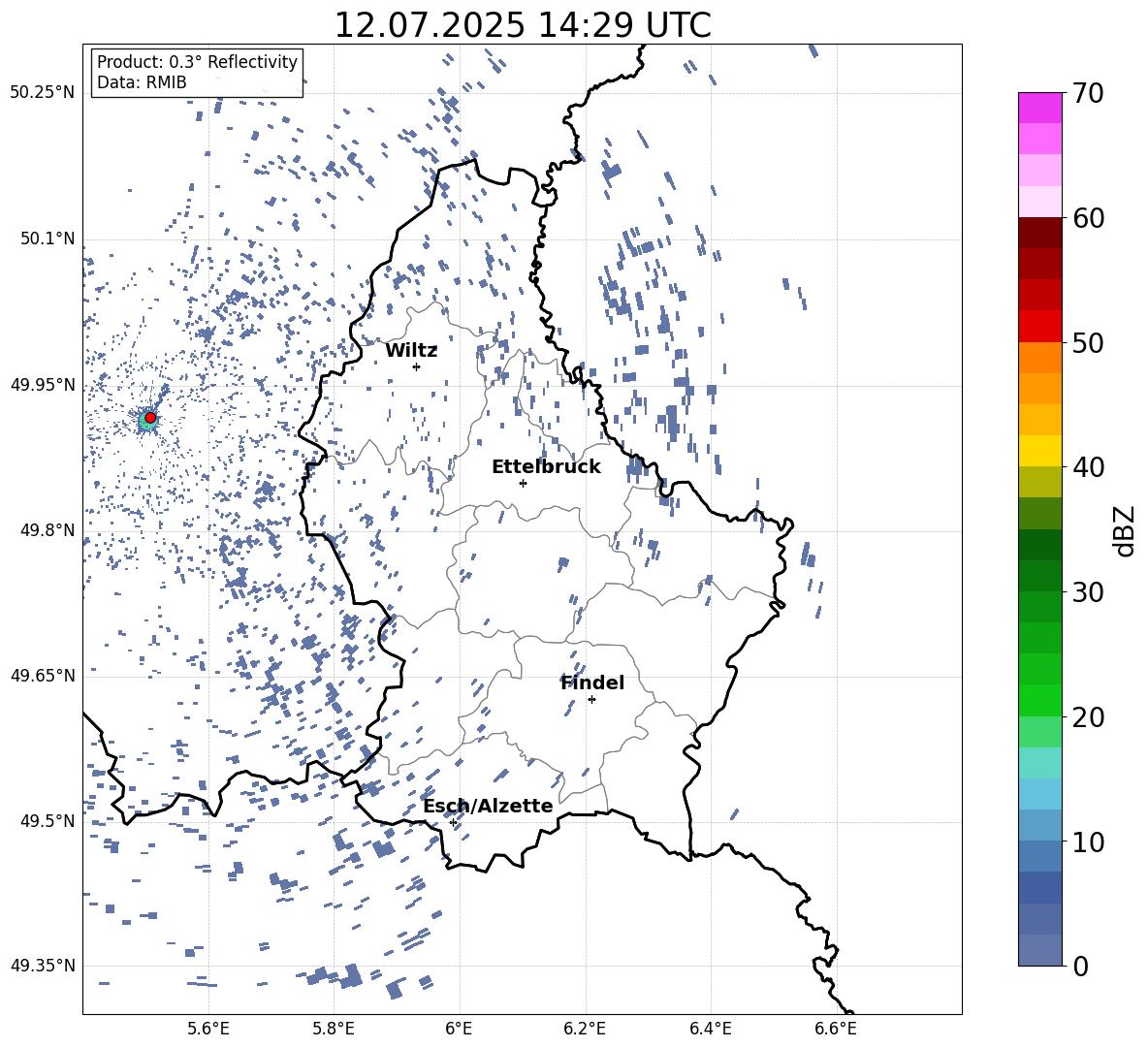Click the dark maroon colorbar swatch below 60
Viewport: 1148px width, 1048px height.
pyautogui.click(x=1040, y=233)
